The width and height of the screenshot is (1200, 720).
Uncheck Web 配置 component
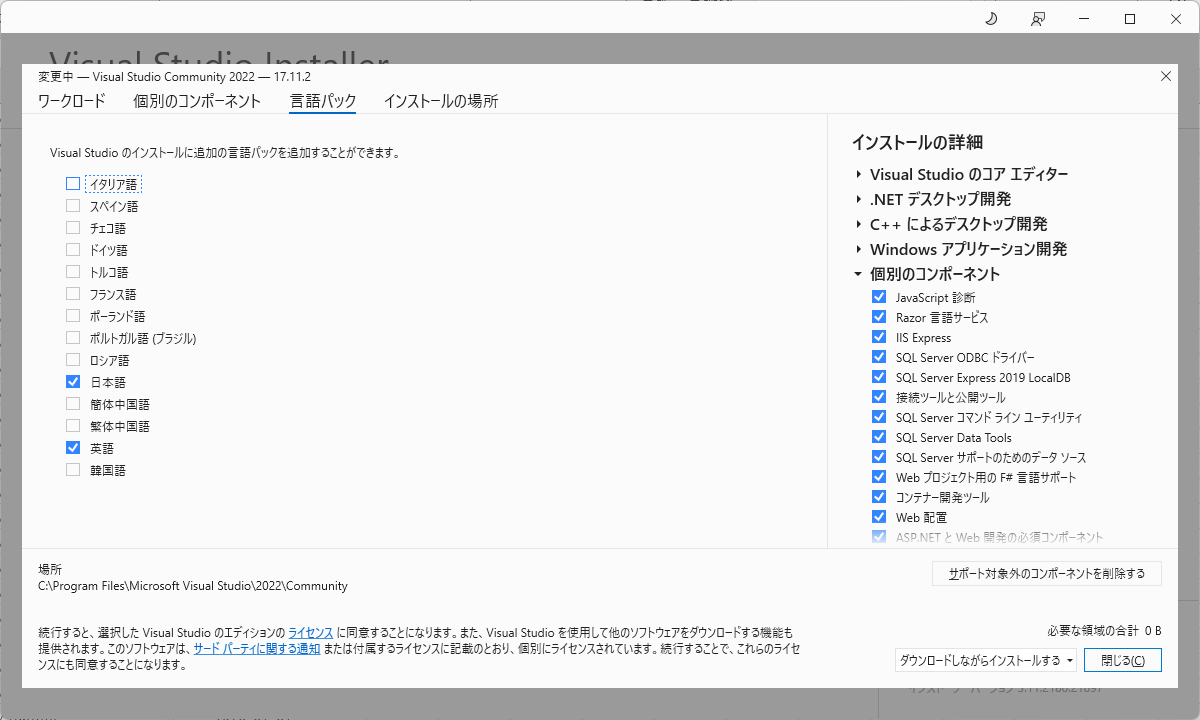pyautogui.click(x=879, y=517)
